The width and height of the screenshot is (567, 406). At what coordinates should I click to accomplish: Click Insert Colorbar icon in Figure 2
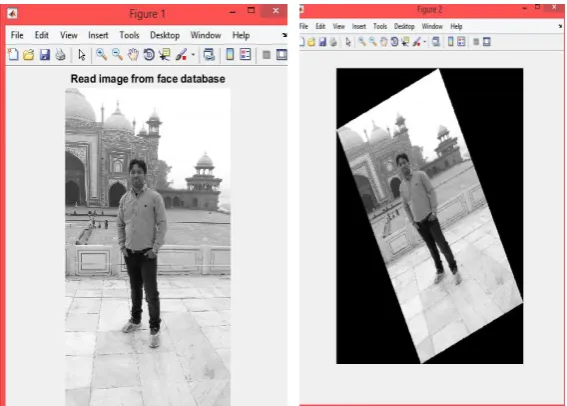click(x=451, y=42)
